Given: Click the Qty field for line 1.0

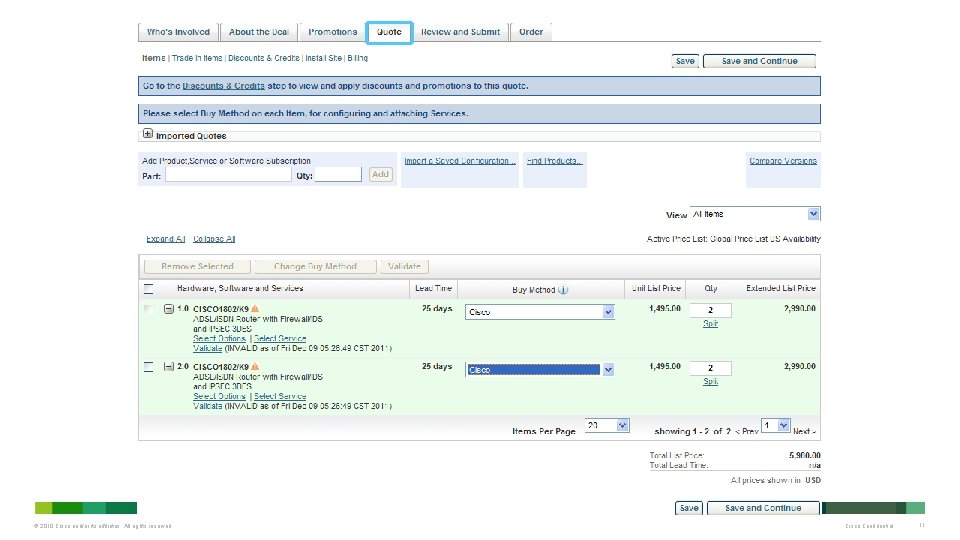Looking at the screenshot, I should [710, 310].
